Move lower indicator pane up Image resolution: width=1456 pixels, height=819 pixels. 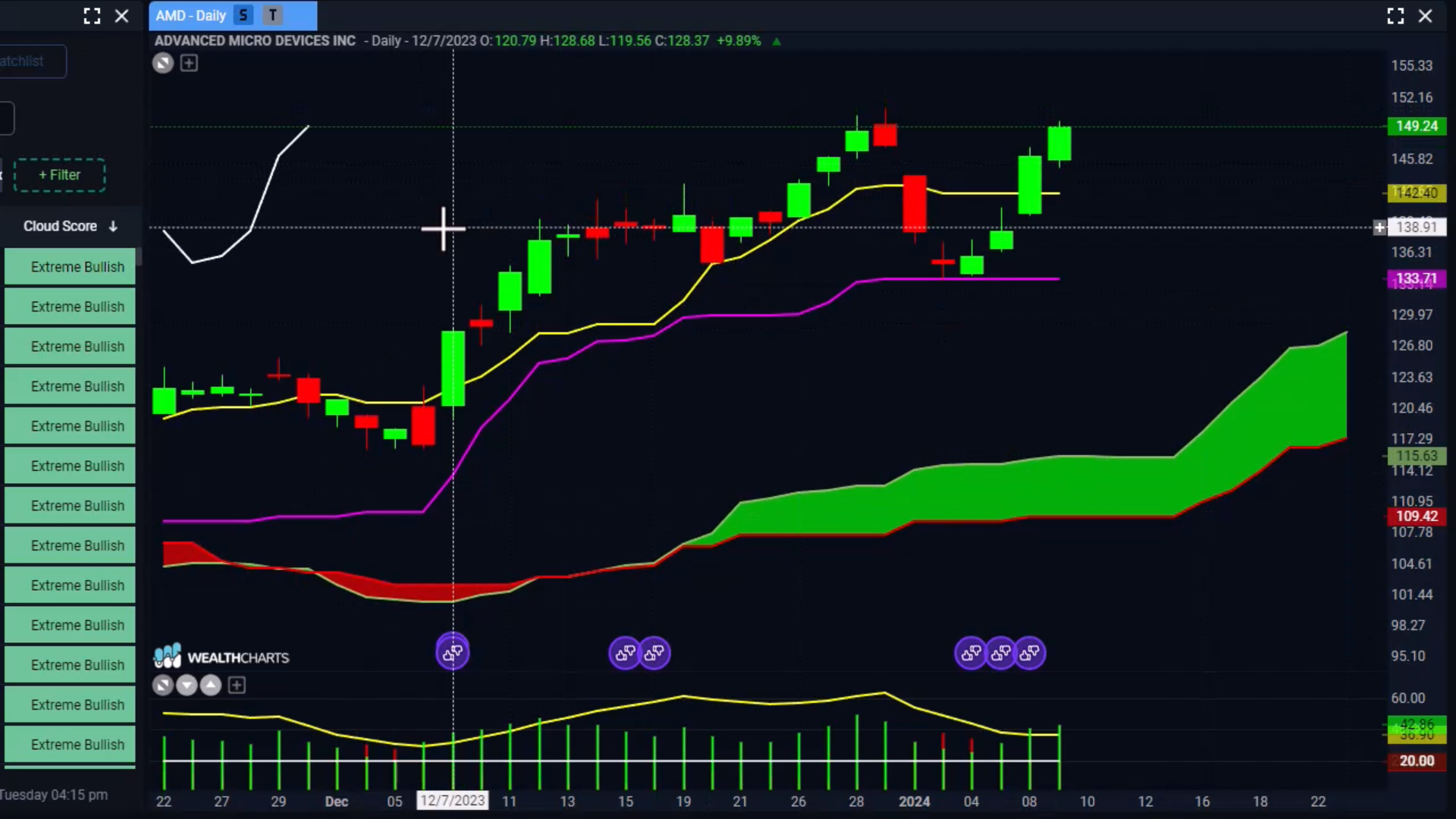(x=211, y=686)
